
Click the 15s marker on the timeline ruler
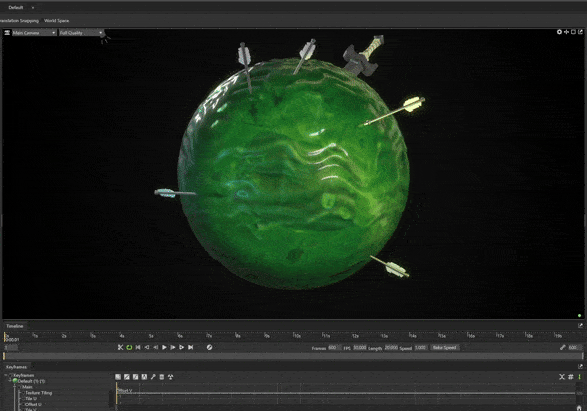(442, 335)
